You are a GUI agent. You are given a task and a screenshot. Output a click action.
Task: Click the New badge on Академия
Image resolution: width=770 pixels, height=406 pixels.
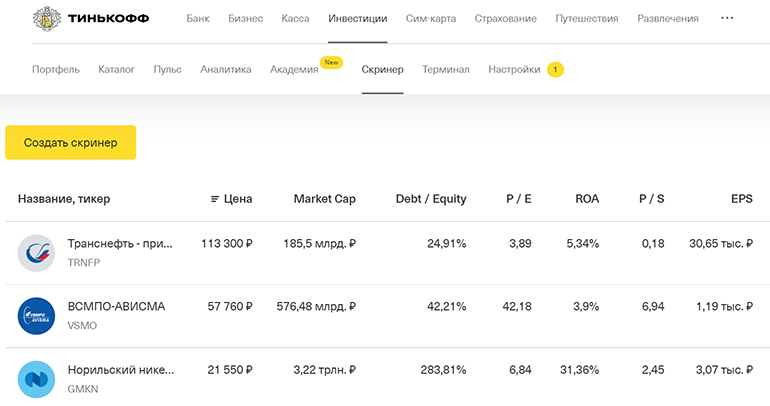(331, 62)
